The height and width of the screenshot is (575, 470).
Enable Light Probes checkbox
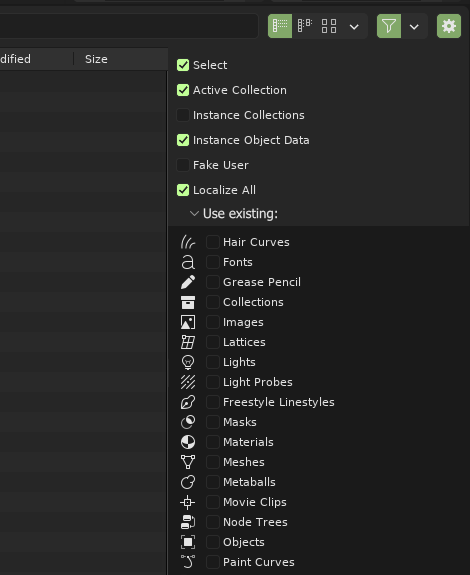[213, 382]
